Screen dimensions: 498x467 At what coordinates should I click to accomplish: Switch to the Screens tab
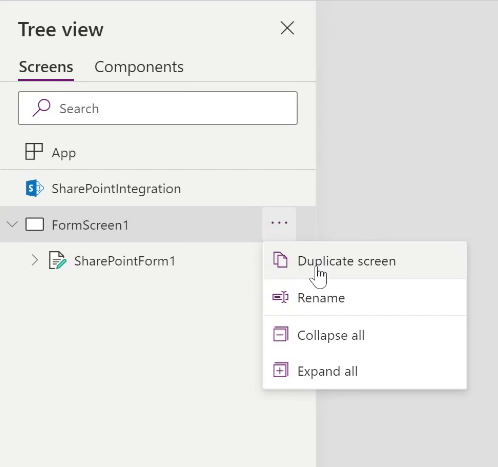click(x=46, y=67)
